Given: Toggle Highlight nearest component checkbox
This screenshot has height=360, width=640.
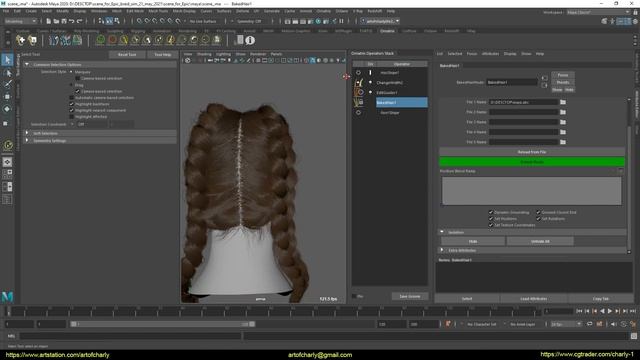Looking at the screenshot, I should click(72, 111).
